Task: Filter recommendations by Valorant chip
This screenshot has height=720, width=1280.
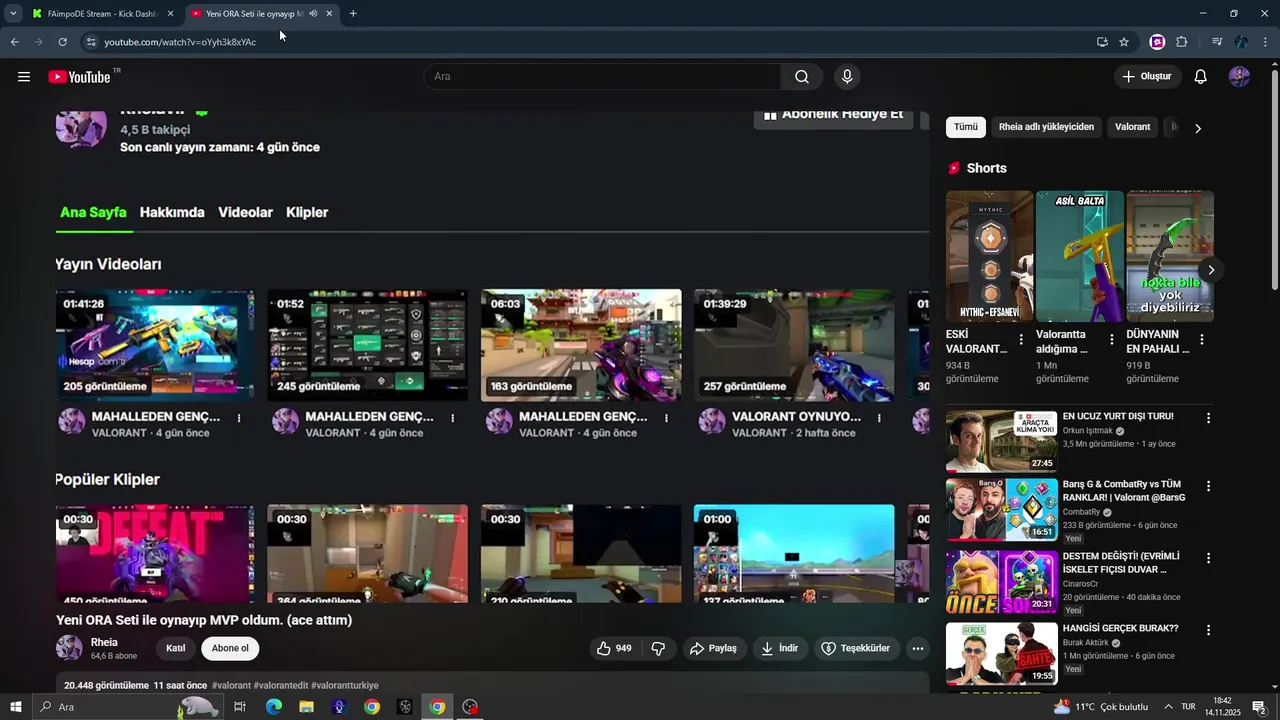Action: [1133, 127]
